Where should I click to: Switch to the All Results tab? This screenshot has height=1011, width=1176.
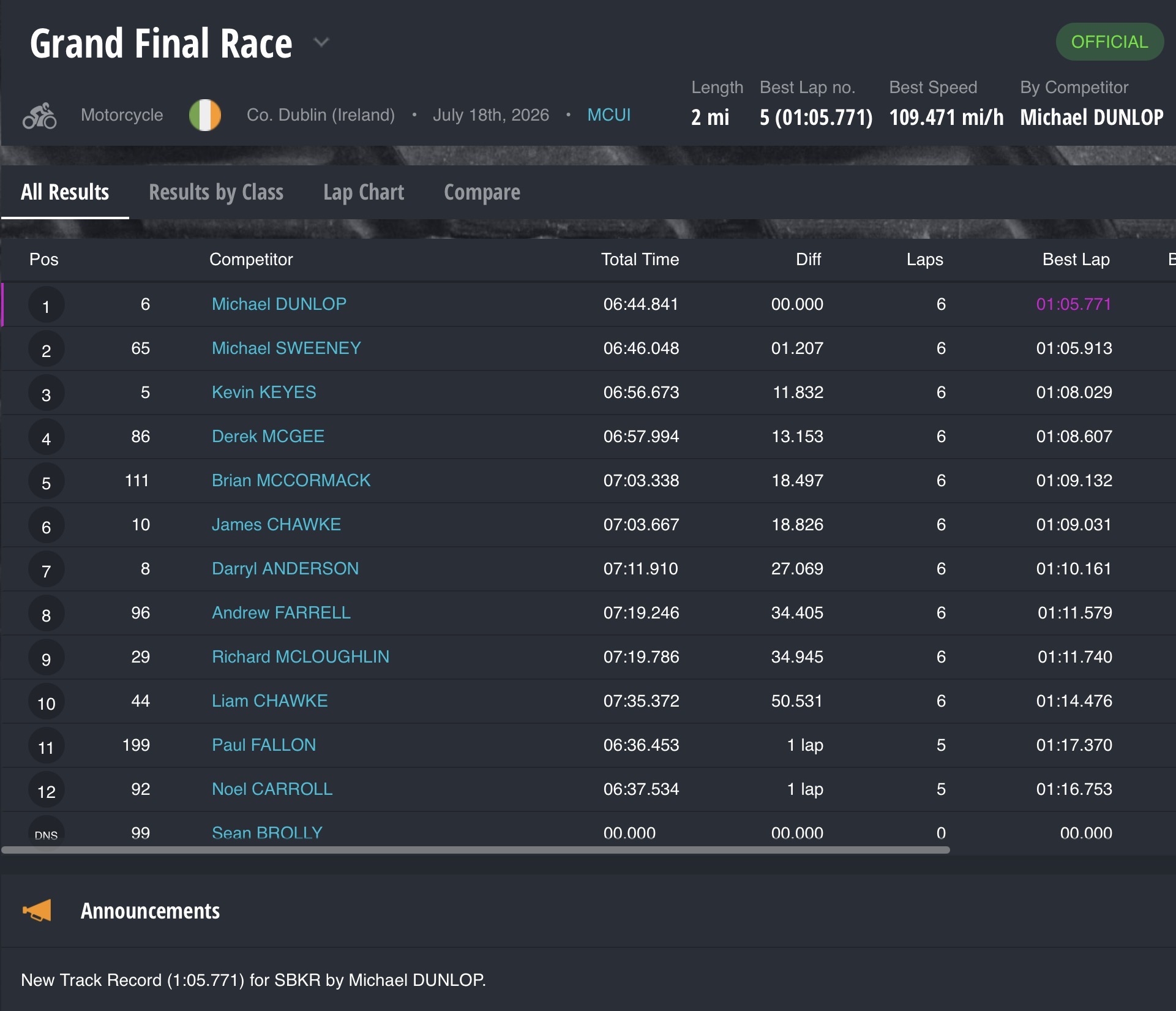[65, 192]
